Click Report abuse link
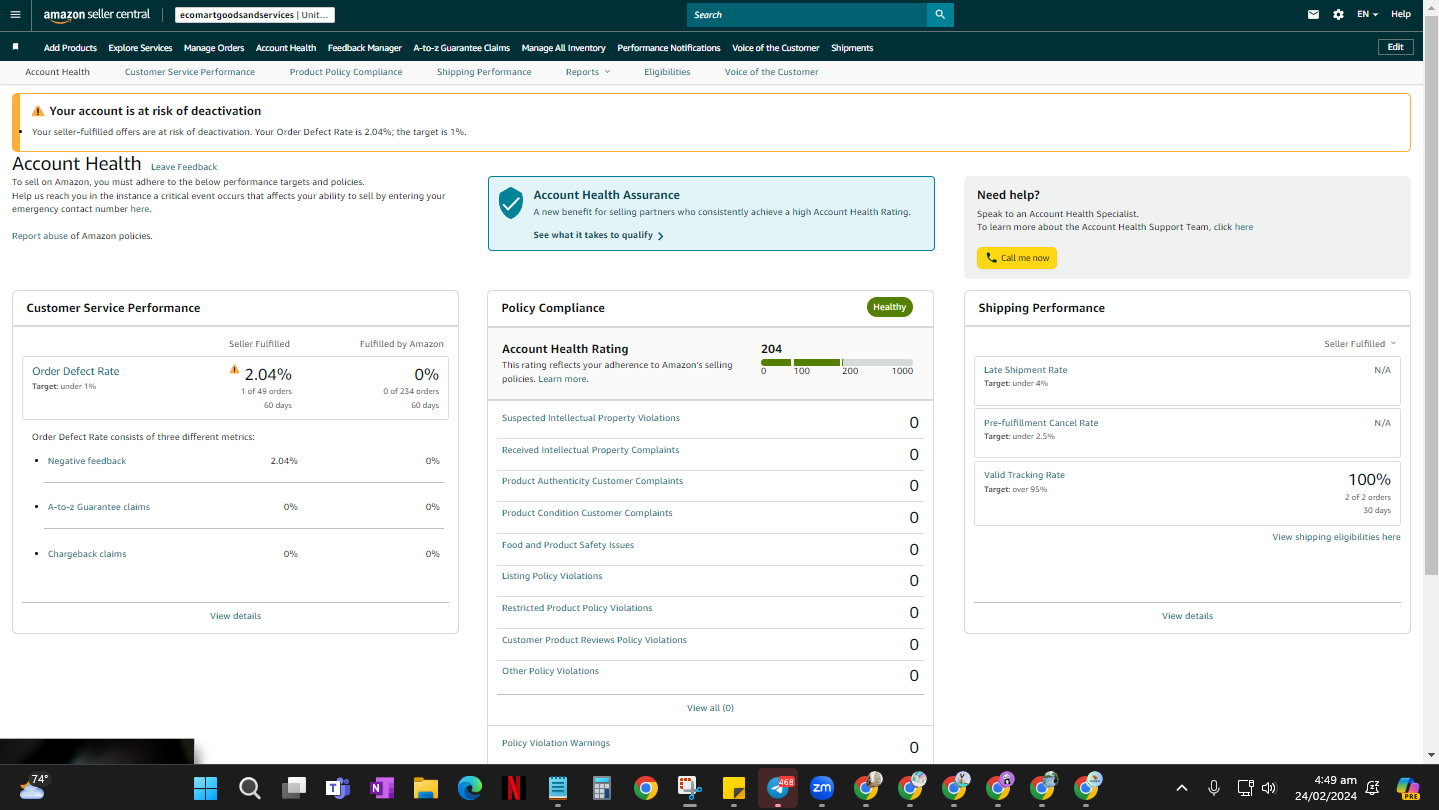 [x=40, y=236]
